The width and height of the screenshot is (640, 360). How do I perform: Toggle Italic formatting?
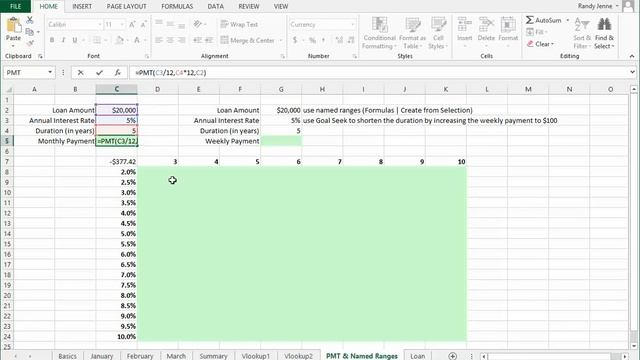63,40
